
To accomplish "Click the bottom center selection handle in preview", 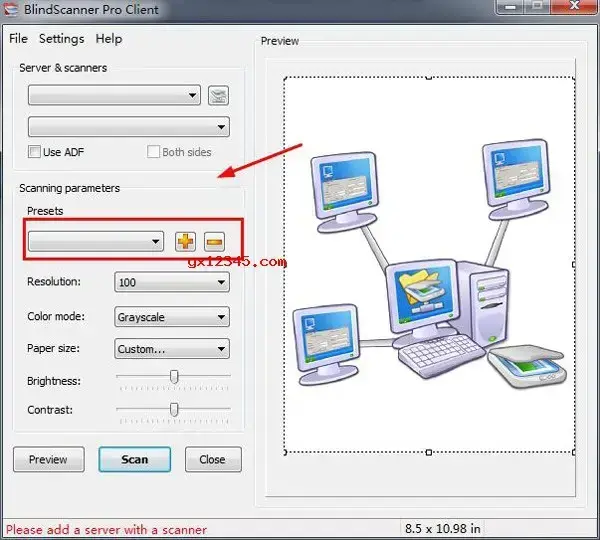I will click(429, 452).
